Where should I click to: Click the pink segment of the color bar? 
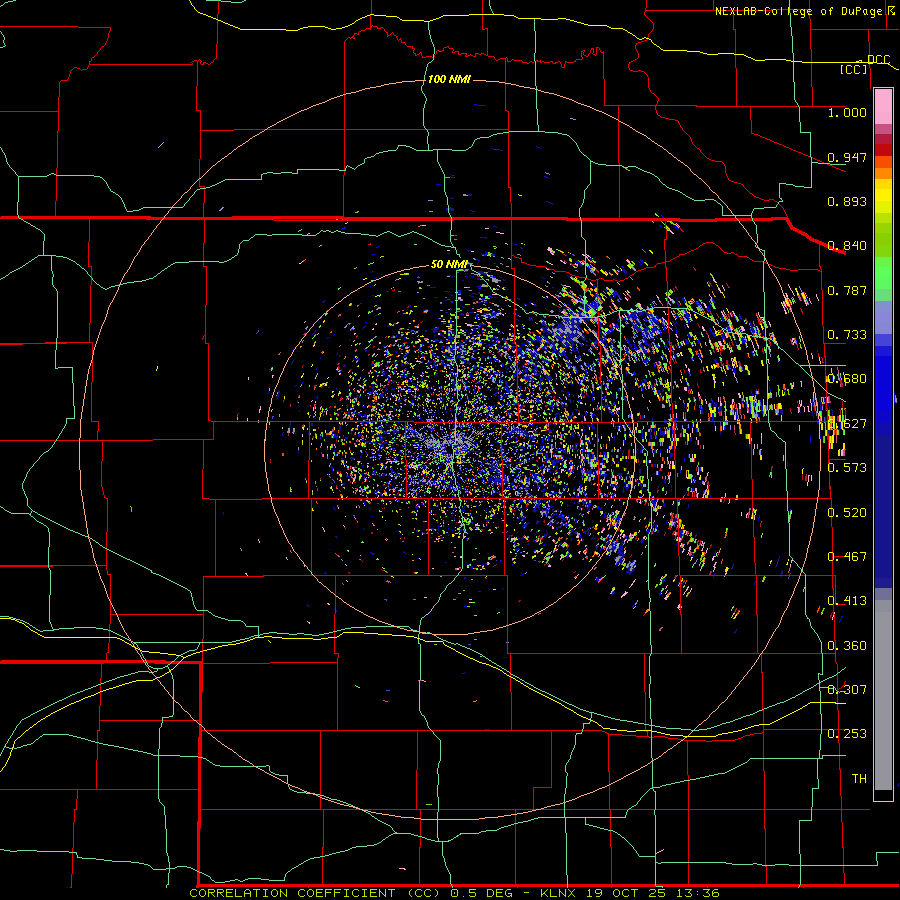pyautogui.click(x=883, y=107)
